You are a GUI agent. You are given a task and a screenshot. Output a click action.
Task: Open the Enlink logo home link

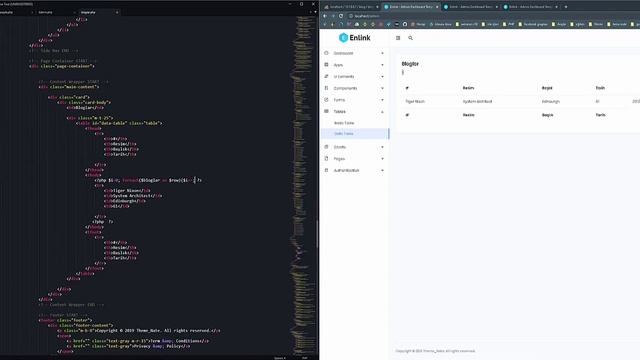(x=354, y=38)
